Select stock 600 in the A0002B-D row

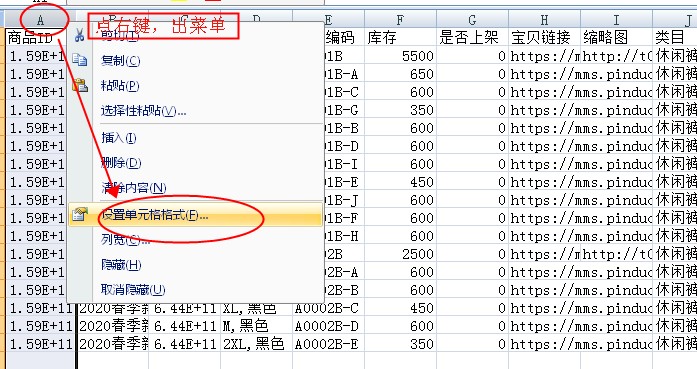click(400, 326)
